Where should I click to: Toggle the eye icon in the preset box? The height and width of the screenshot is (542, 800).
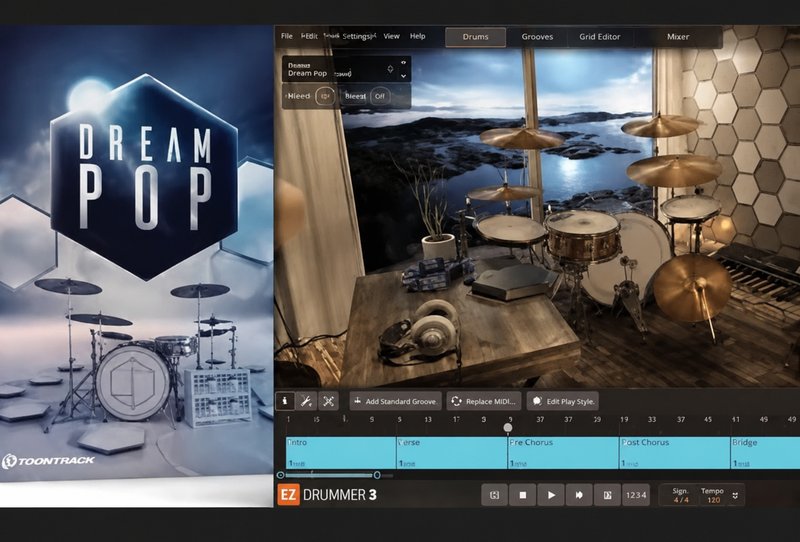pos(404,62)
